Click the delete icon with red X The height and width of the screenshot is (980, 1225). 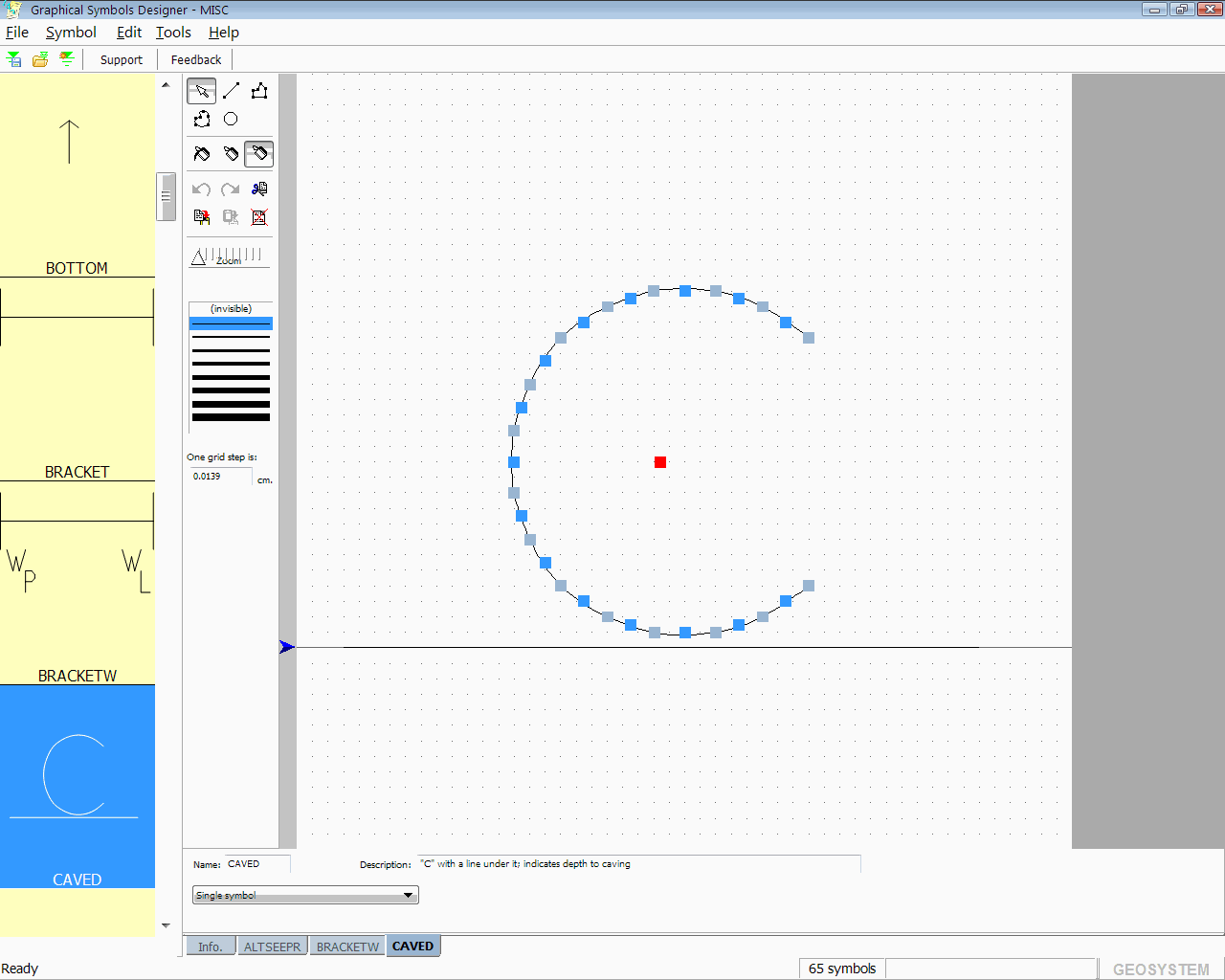tap(259, 217)
